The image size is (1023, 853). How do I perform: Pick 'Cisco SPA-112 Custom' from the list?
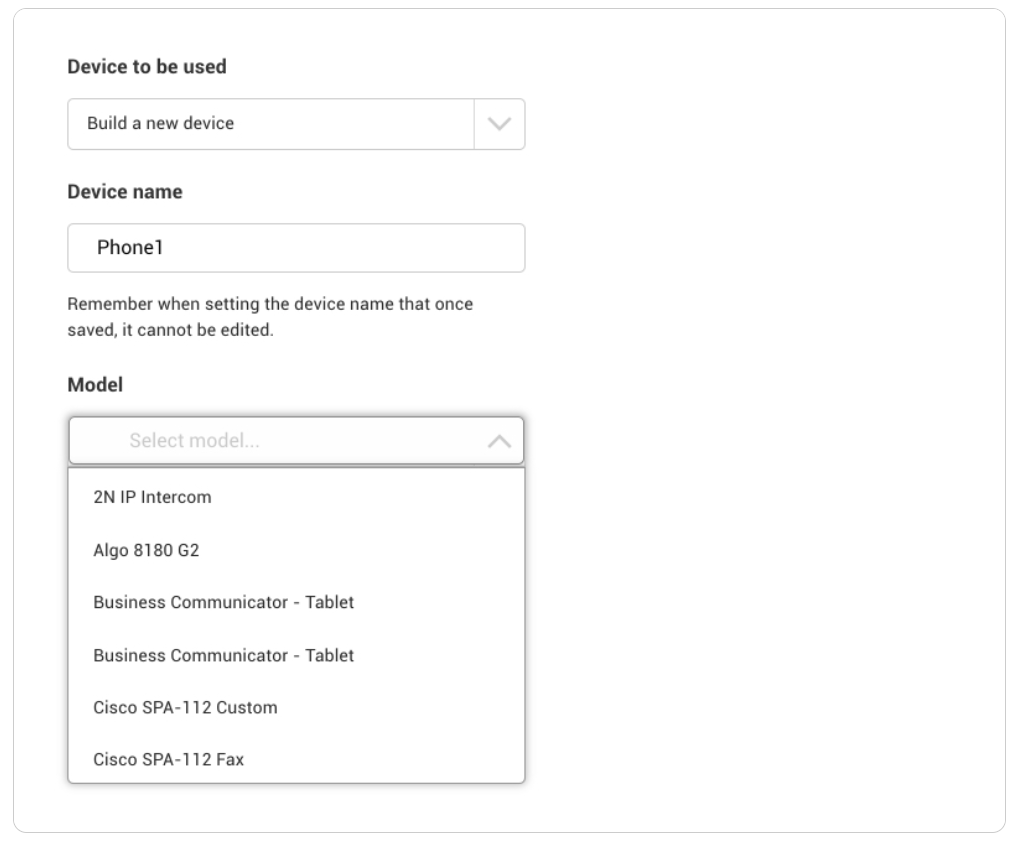tap(296, 707)
